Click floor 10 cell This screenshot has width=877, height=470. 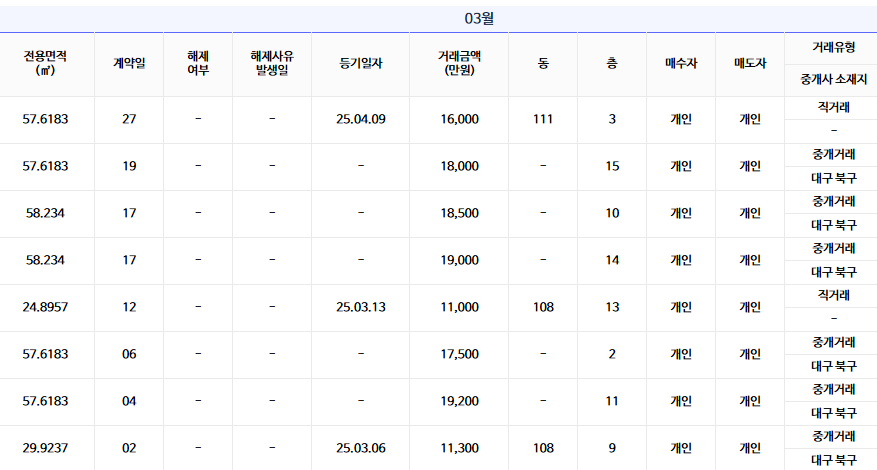point(612,213)
